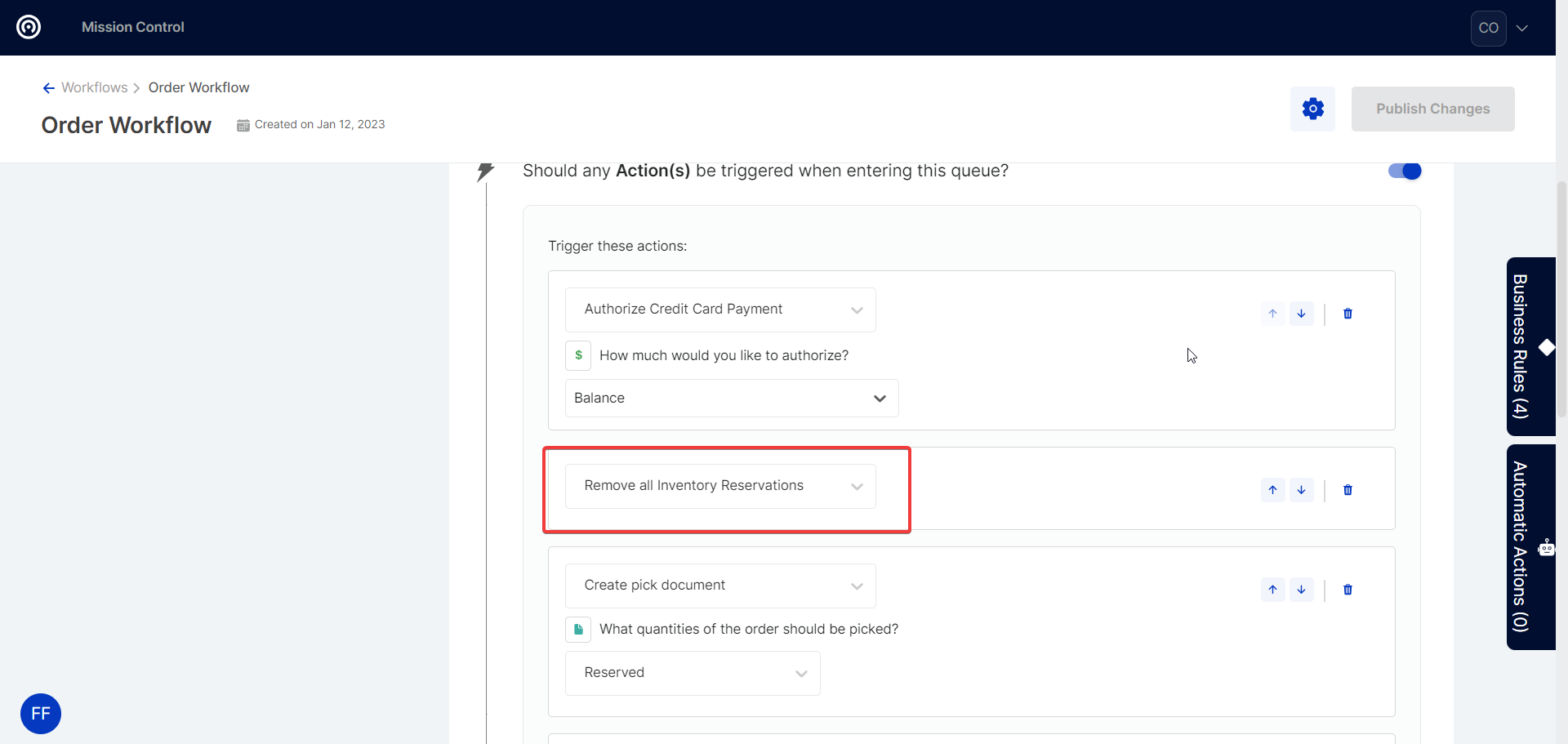Open workflow settings gear icon

pos(1312,109)
